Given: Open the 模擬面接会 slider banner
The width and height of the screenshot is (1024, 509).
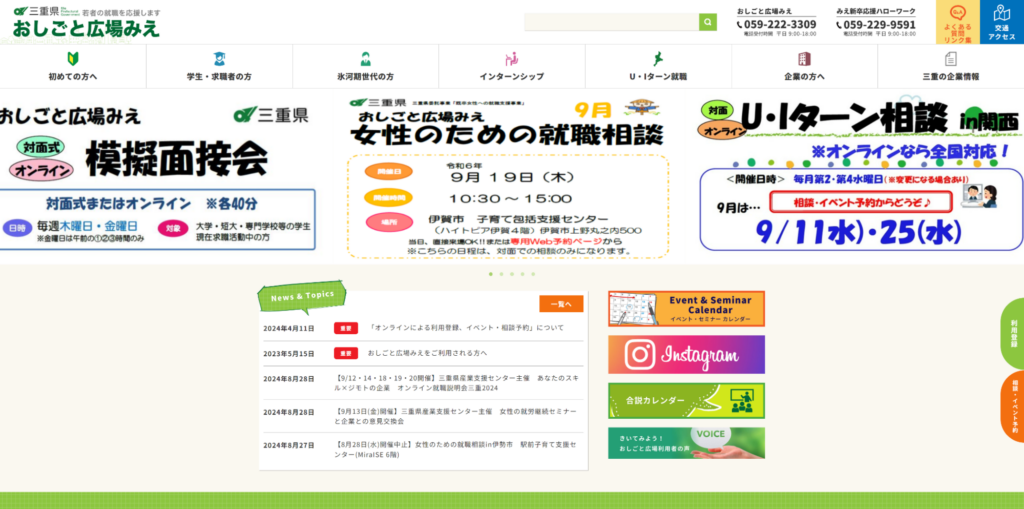Looking at the screenshot, I should click(x=158, y=176).
